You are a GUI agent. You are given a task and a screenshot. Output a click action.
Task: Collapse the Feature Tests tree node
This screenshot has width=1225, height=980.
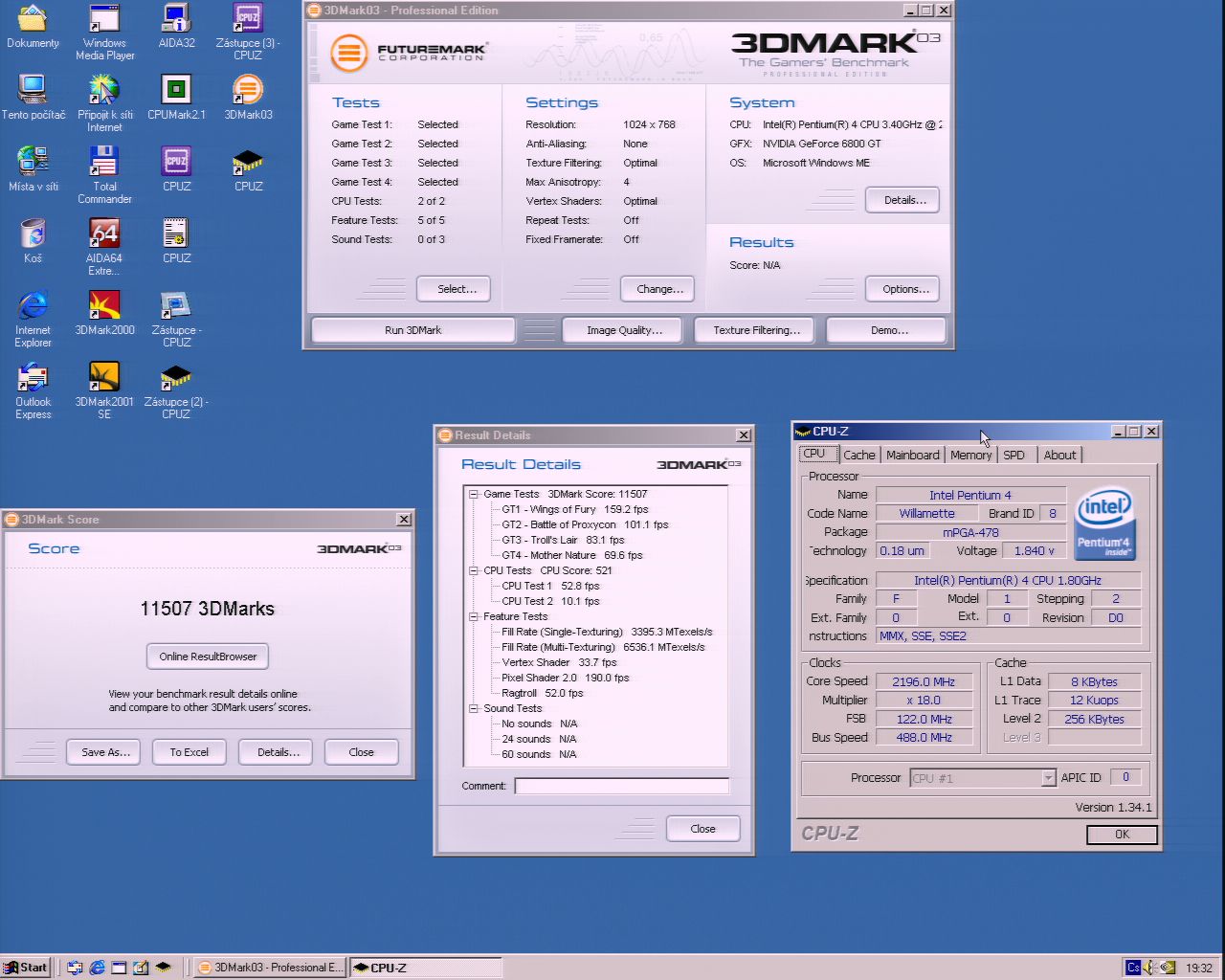pyautogui.click(x=473, y=616)
